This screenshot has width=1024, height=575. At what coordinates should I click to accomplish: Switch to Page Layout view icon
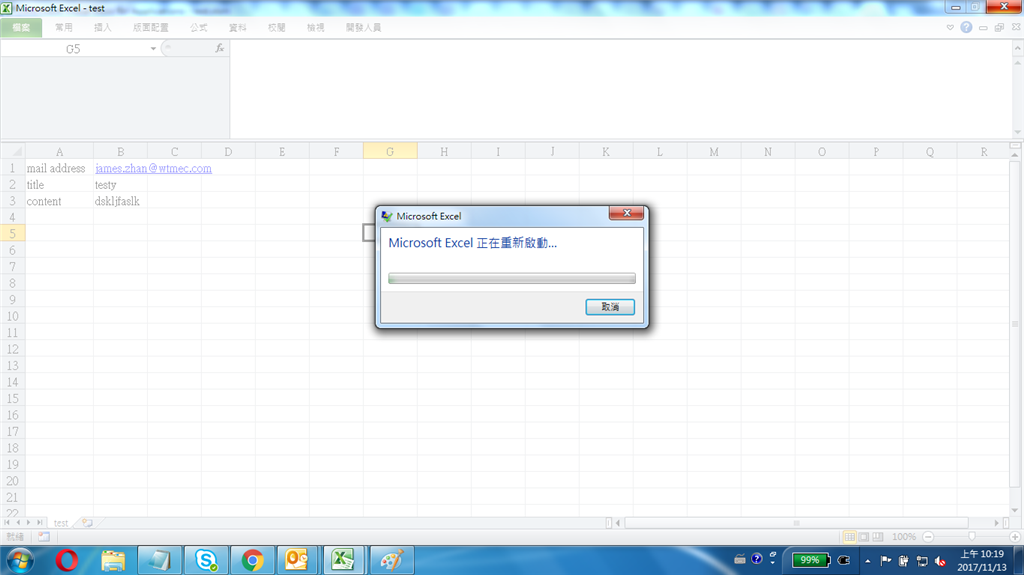pyautogui.click(x=863, y=536)
